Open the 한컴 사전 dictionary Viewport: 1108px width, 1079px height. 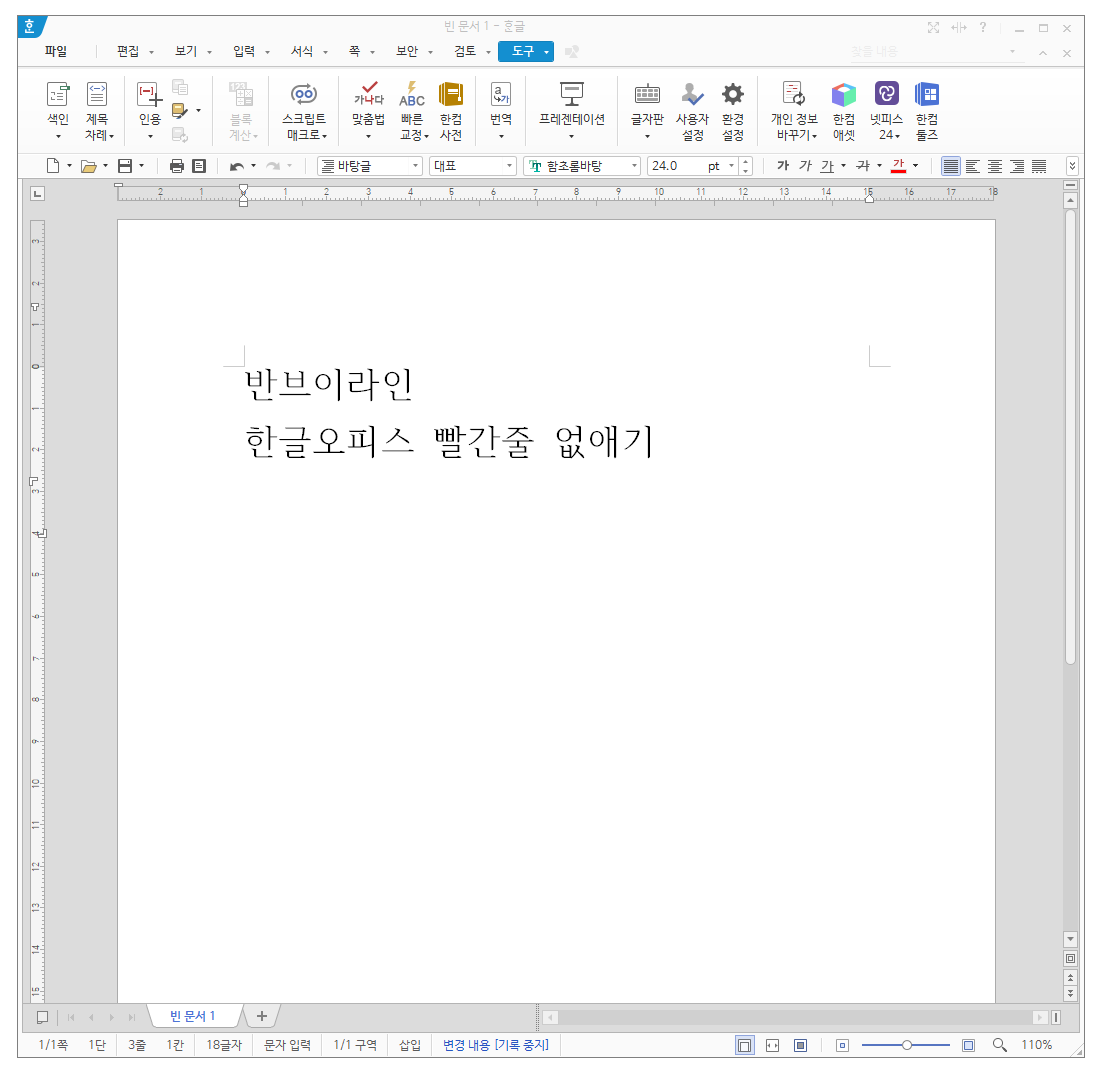coord(451,110)
